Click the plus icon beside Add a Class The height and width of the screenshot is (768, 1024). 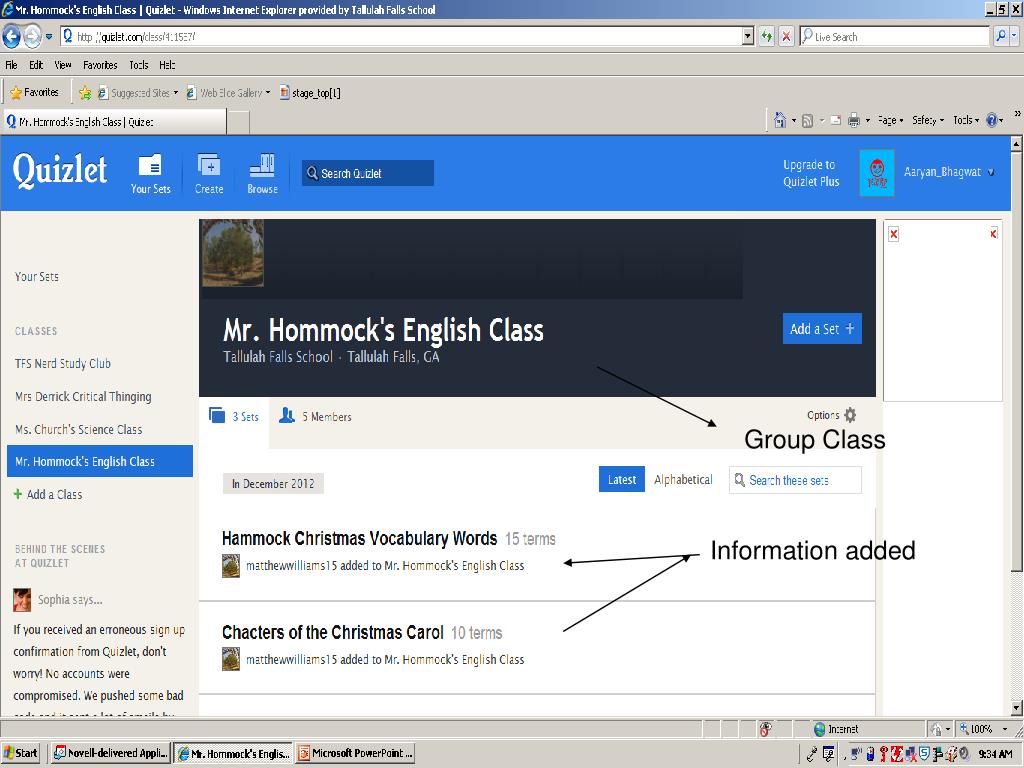tap(18, 494)
